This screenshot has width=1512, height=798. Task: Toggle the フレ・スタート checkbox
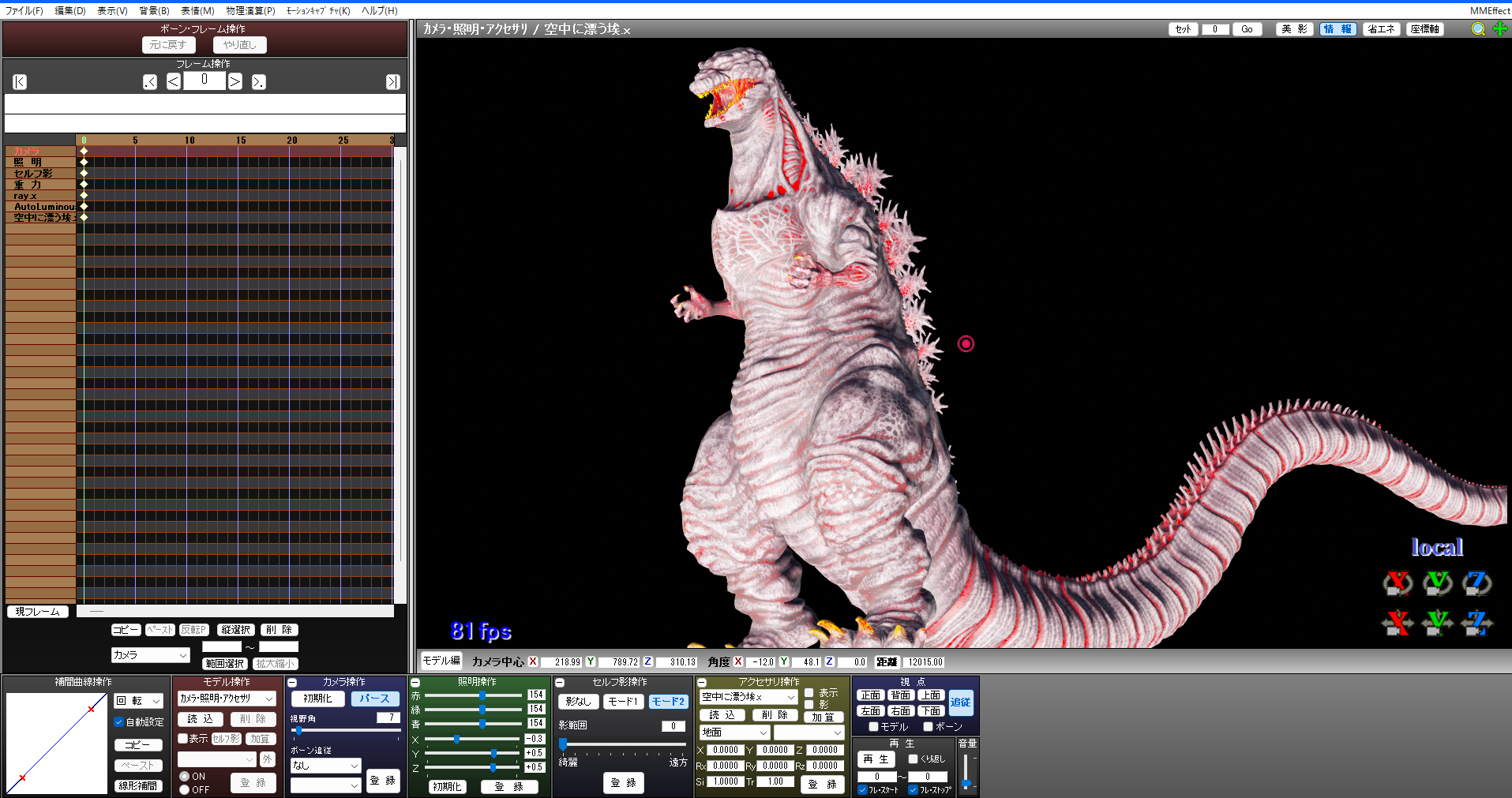click(x=862, y=789)
